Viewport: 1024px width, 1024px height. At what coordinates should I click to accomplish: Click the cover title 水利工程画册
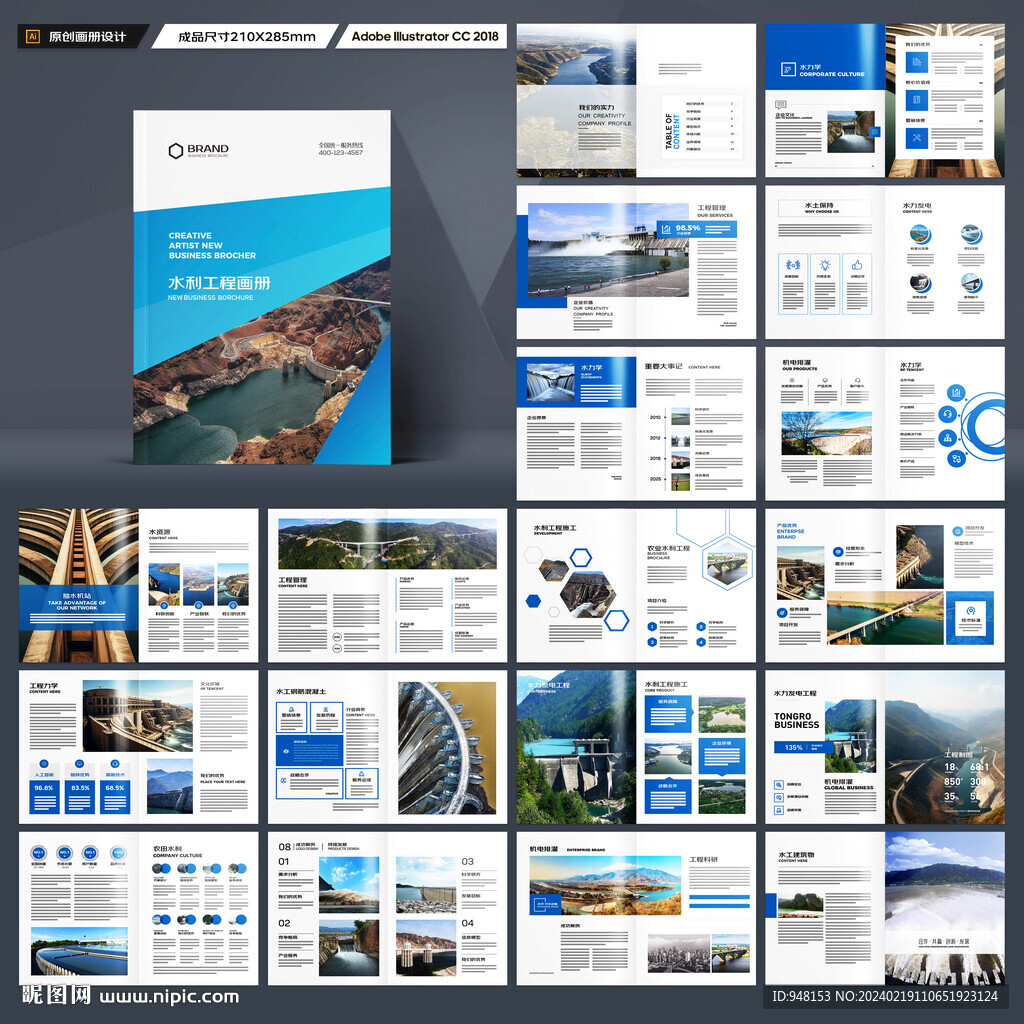(x=219, y=283)
